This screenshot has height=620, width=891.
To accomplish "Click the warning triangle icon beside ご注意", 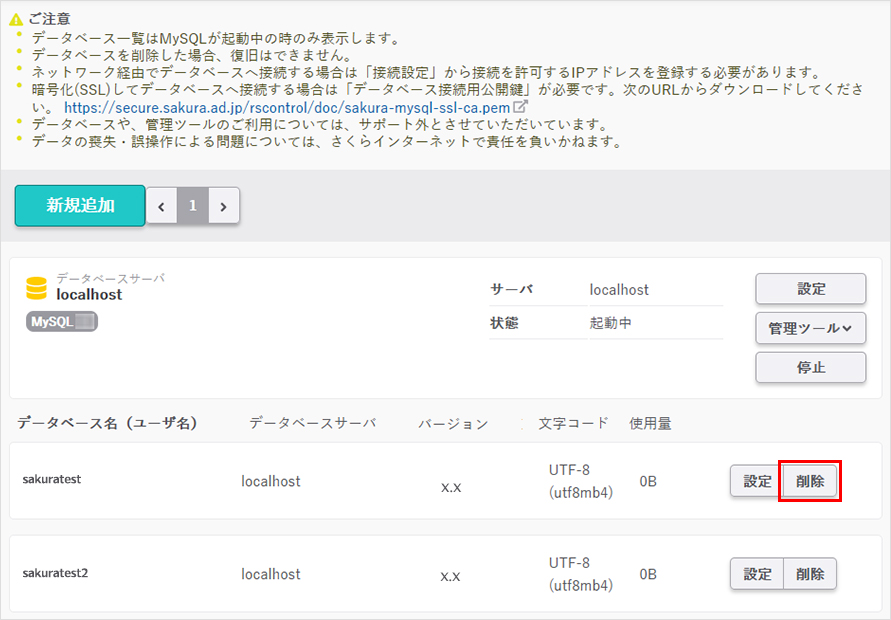I will point(16,20).
